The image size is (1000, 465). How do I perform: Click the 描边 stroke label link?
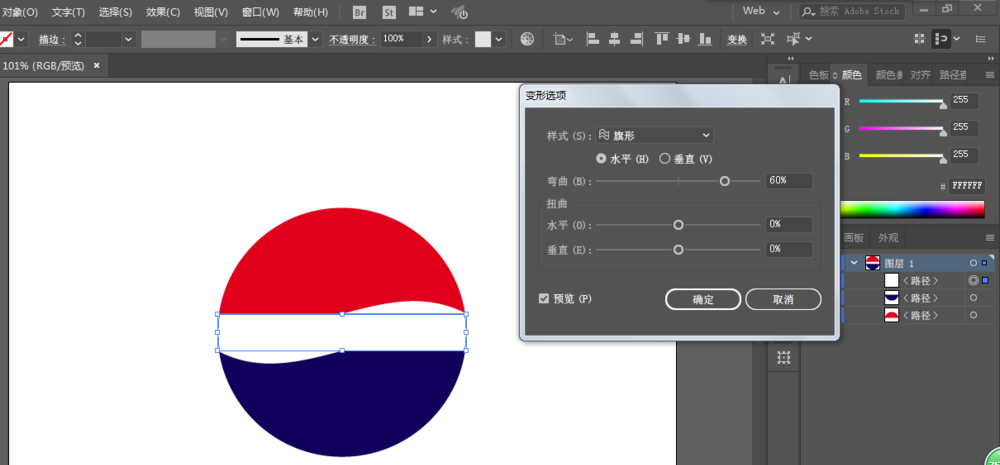click(x=52, y=40)
